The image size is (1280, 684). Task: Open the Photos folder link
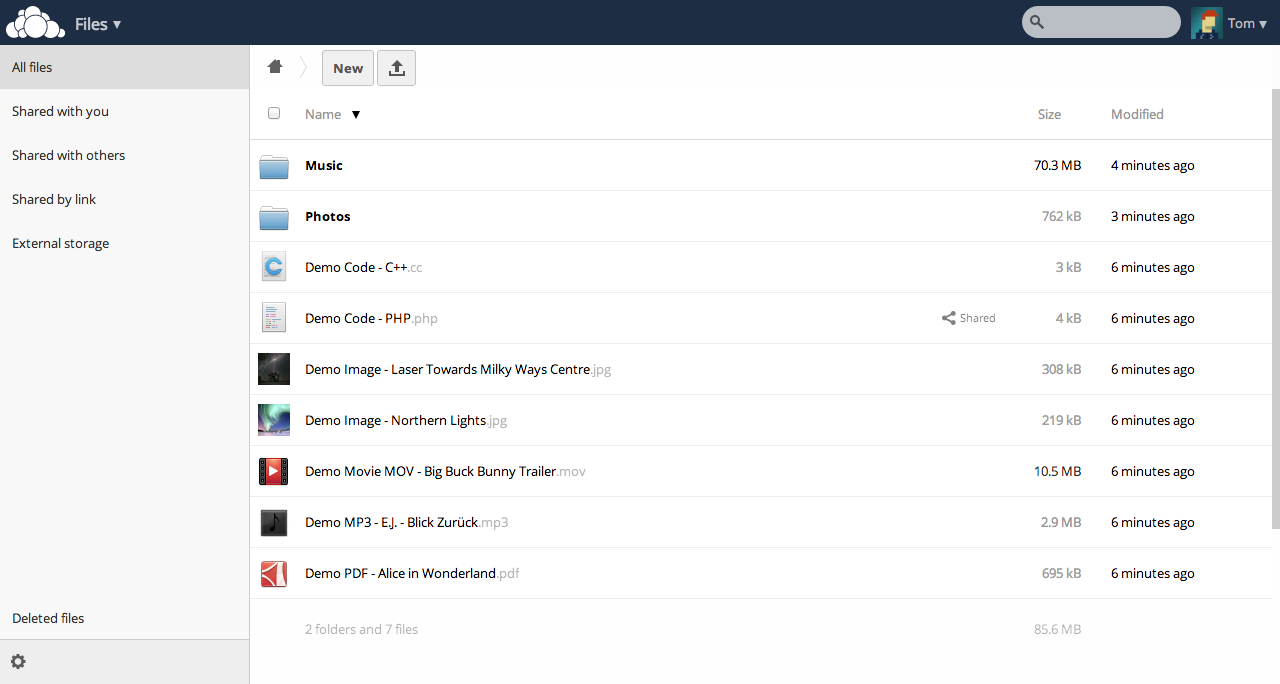point(328,216)
